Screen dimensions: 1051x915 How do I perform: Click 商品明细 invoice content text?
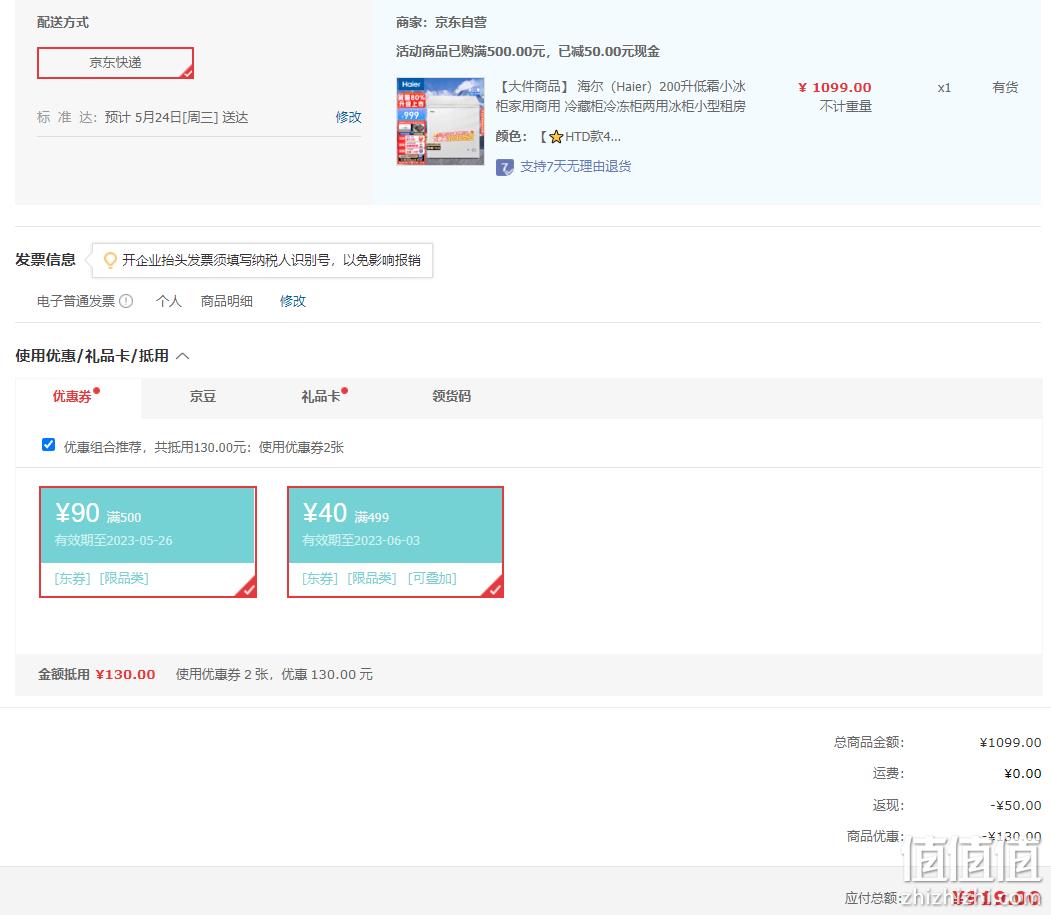pos(227,301)
